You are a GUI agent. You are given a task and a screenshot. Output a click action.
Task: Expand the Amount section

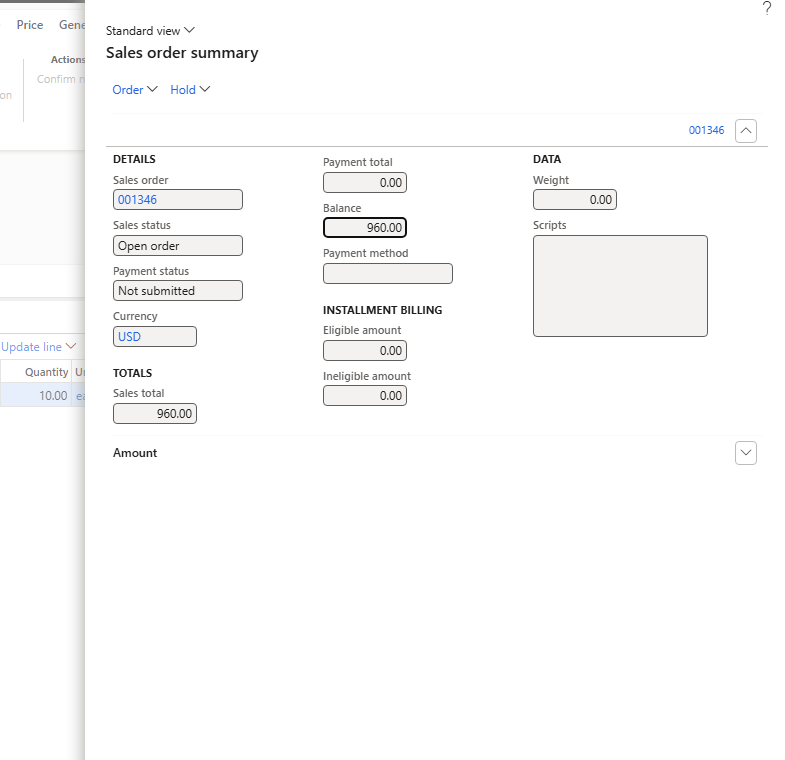pyautogui.click(x=745, y=453)
